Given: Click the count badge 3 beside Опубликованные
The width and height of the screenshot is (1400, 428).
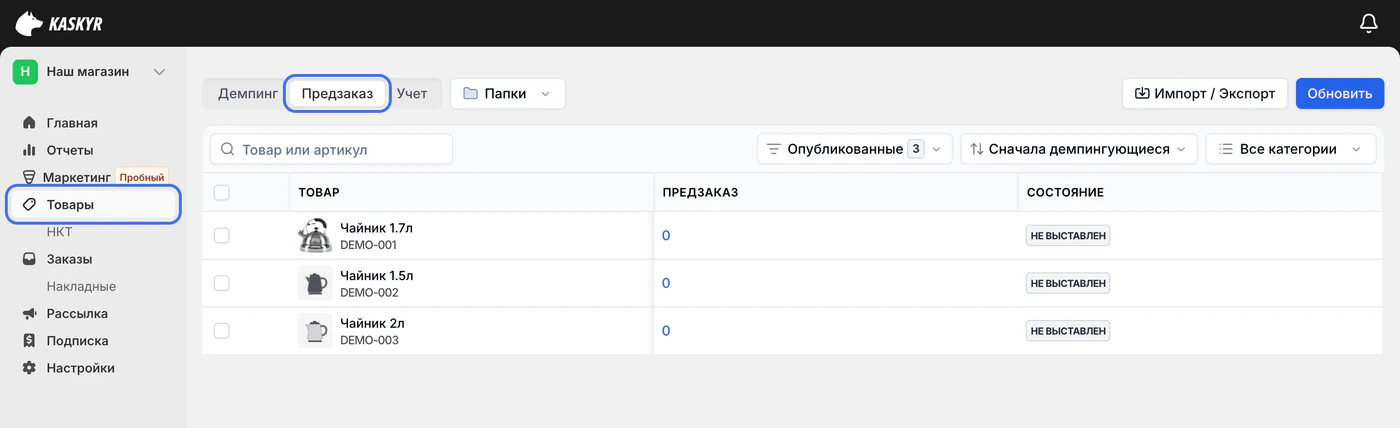Looking at the screenshot, I should pos(915,149).
